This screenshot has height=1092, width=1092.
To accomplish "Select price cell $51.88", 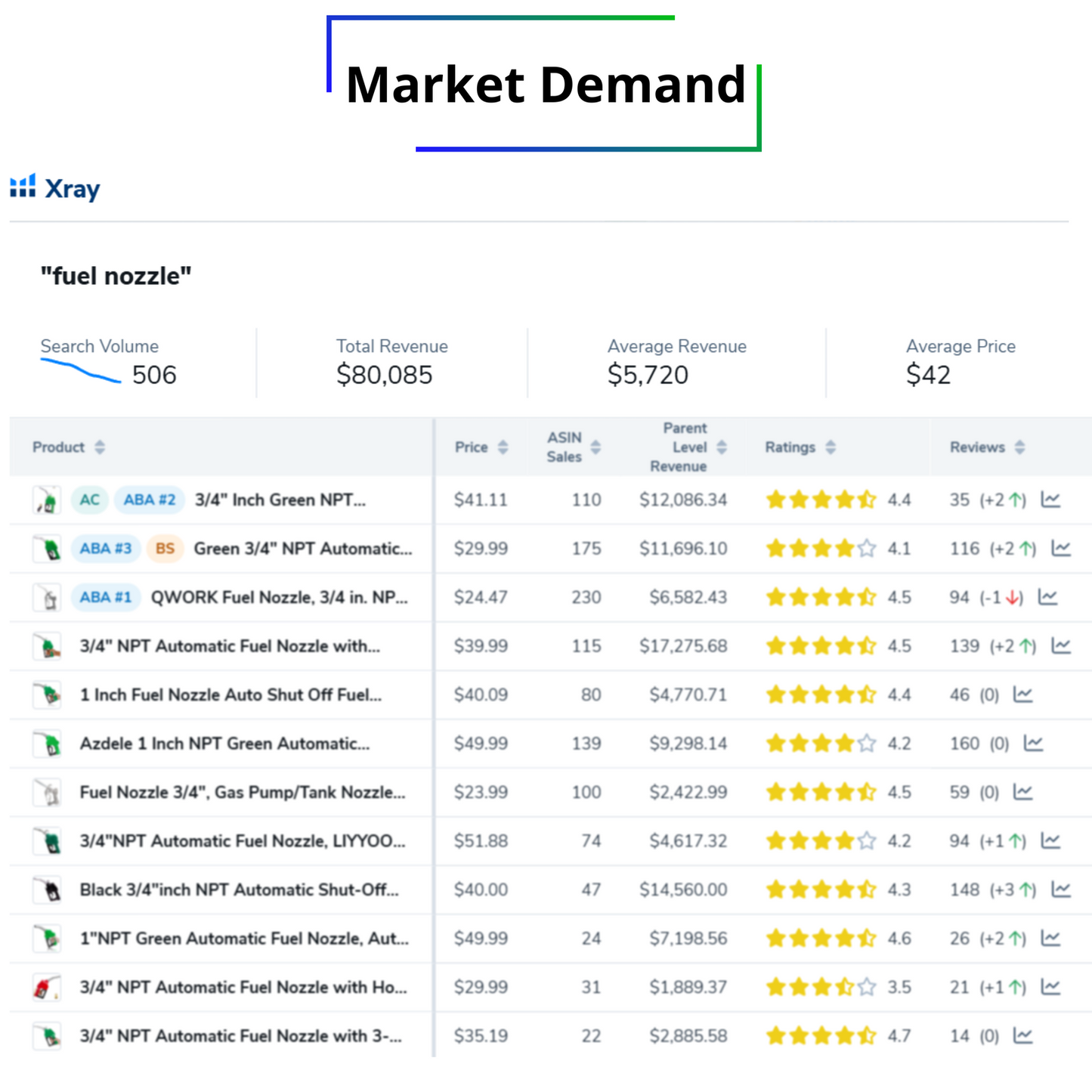I will [481, 841].
